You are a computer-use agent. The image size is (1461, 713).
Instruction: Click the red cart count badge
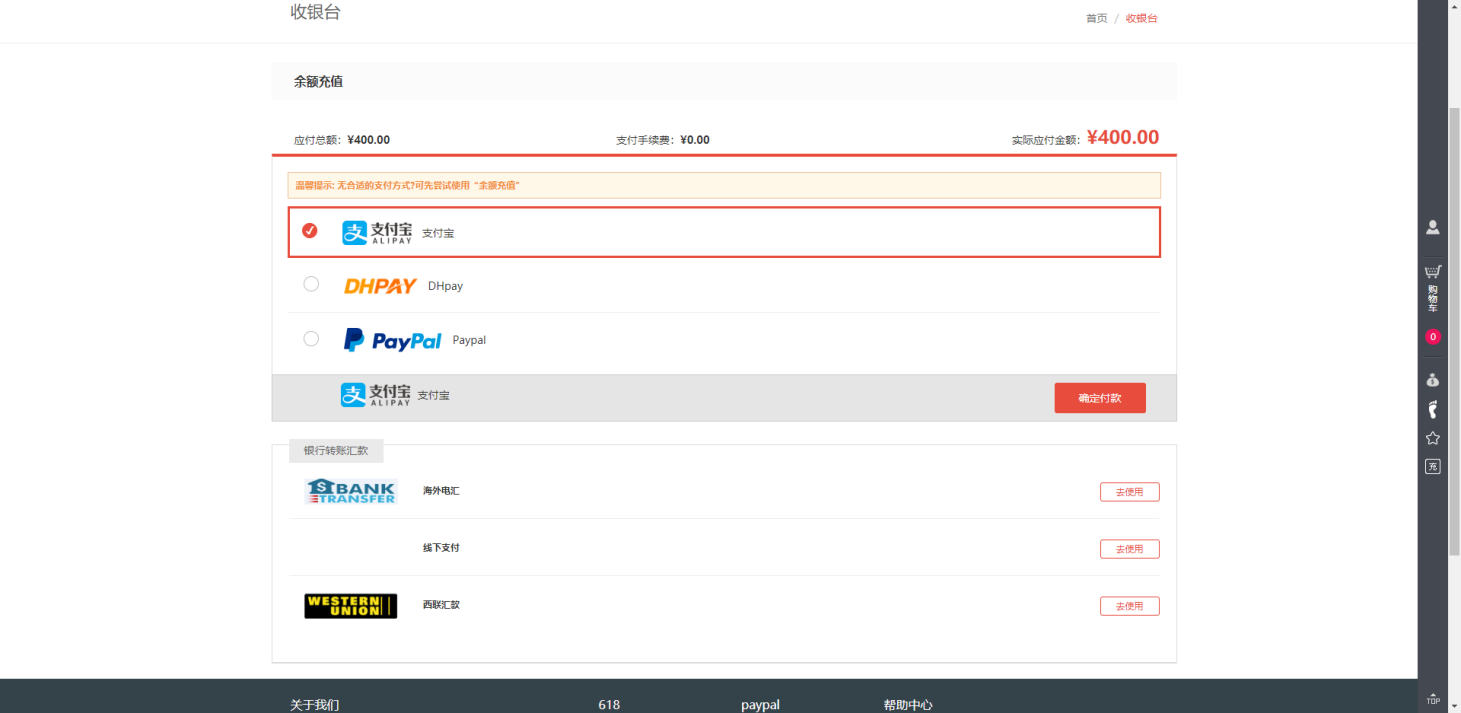[1432, 337]
